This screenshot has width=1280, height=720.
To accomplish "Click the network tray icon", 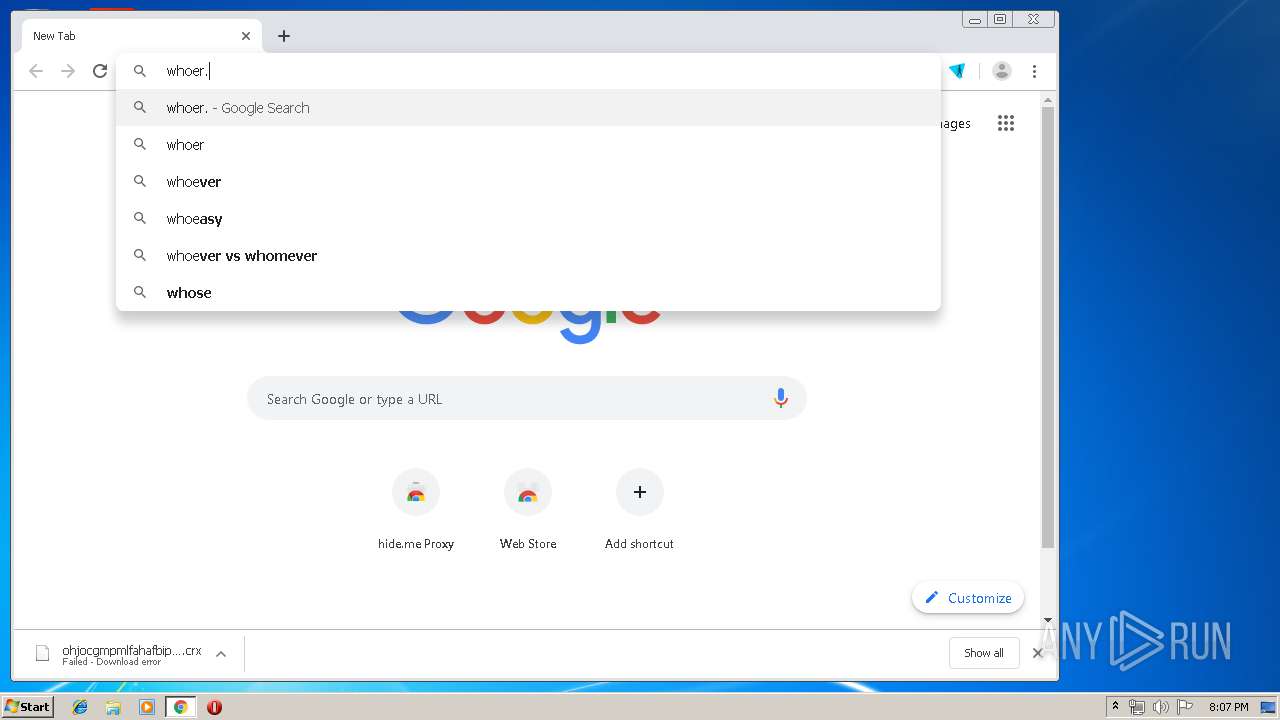I will click(x=1137, y=707).
